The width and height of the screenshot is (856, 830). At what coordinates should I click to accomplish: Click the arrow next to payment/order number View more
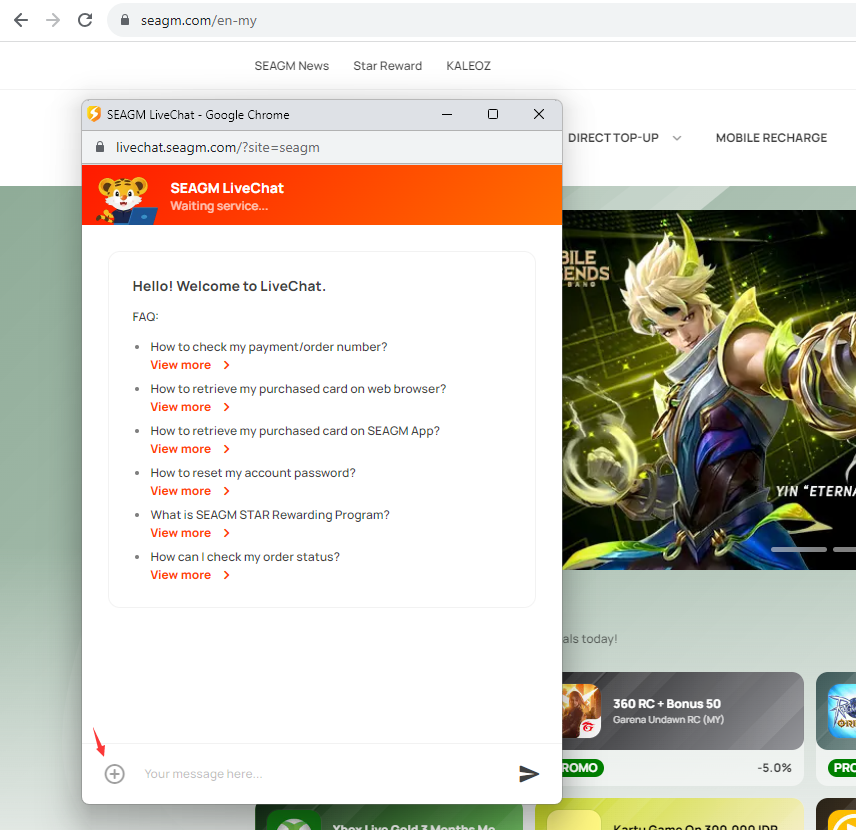[227, 365]
